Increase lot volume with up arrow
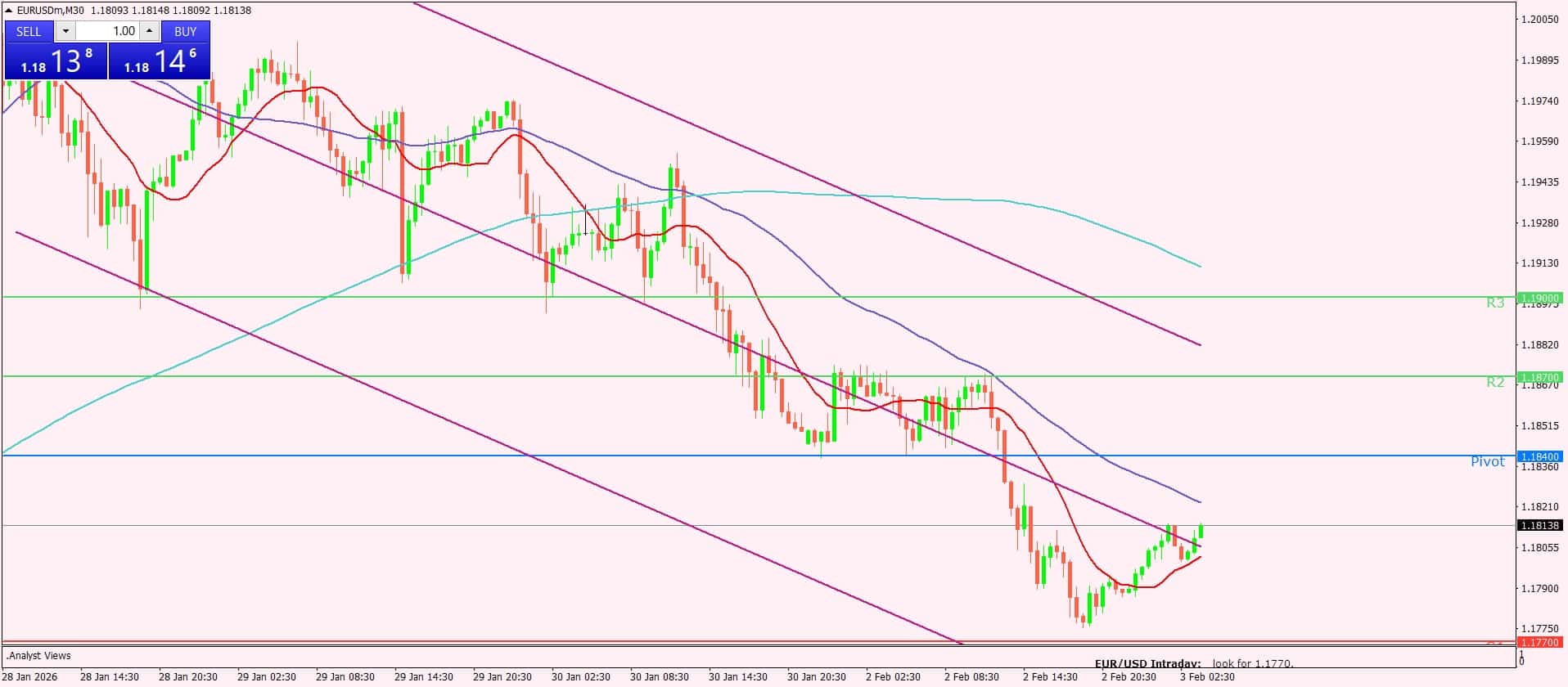The image size is (1568, 687). click(x=149, y=31)
